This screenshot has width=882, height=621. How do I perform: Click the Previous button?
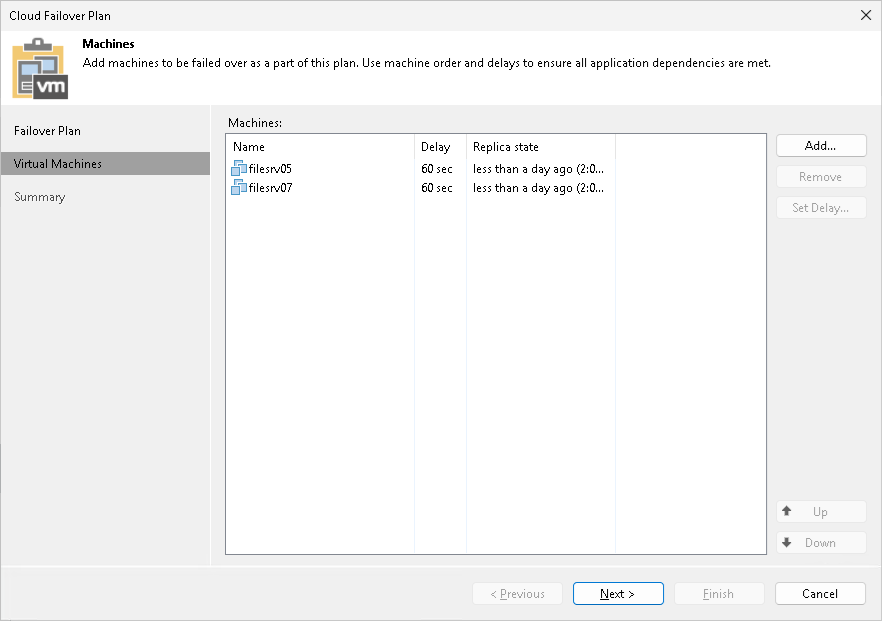coord(517,593)
